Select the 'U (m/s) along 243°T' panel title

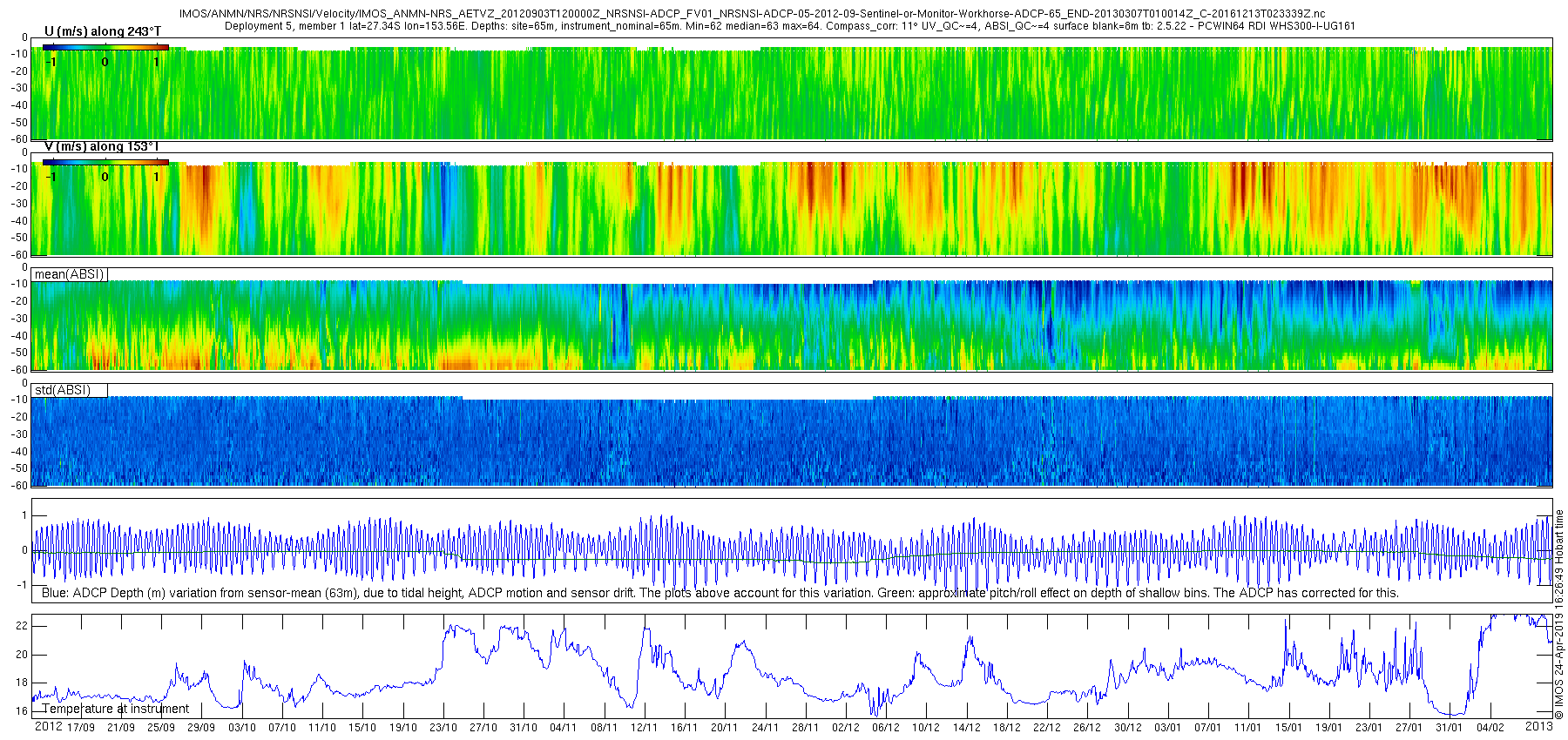103,31
